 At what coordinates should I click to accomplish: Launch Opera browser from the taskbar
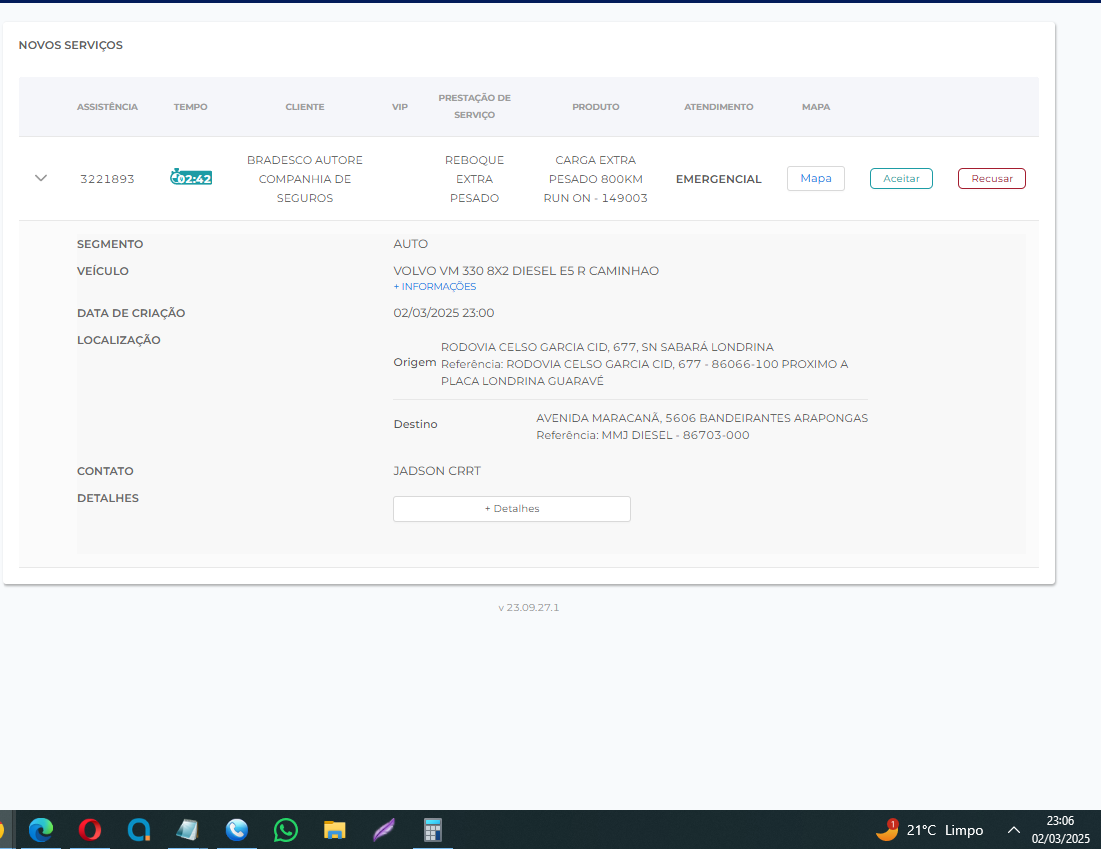tap(90, 830)
